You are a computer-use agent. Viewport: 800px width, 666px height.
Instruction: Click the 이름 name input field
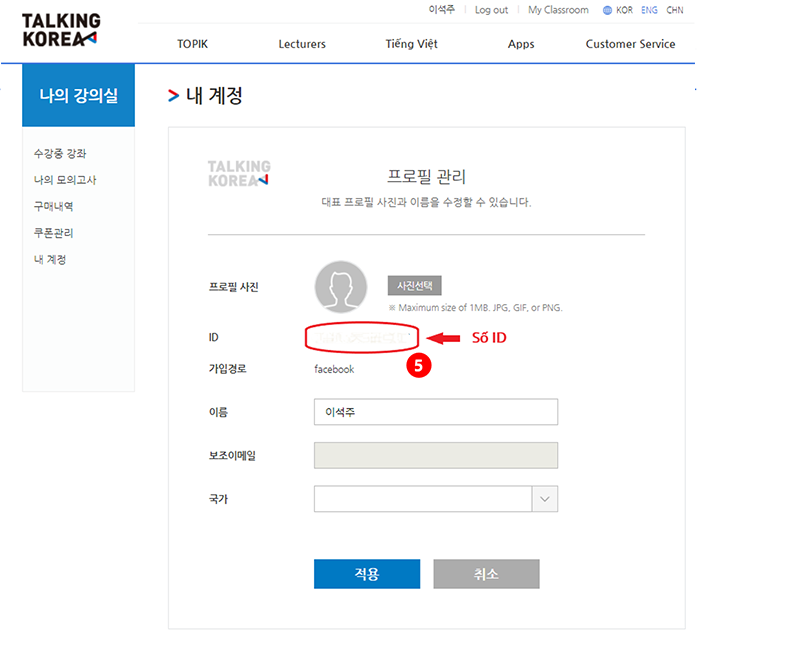pyautogui.click(x=435, y=412)
